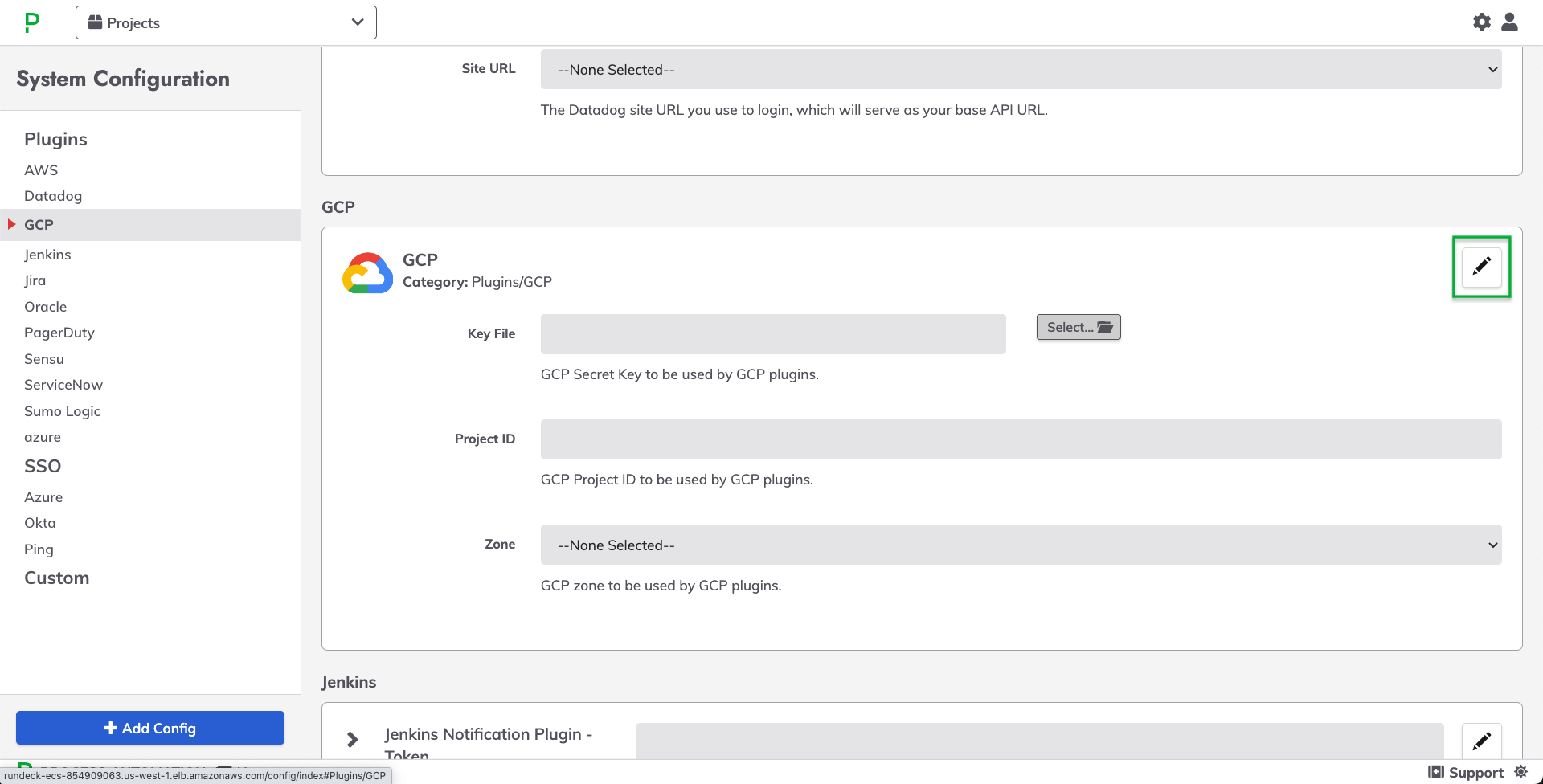1543x784 pixels.
Task: Jump to the Custom section
Action: click(x=56, y=578)
